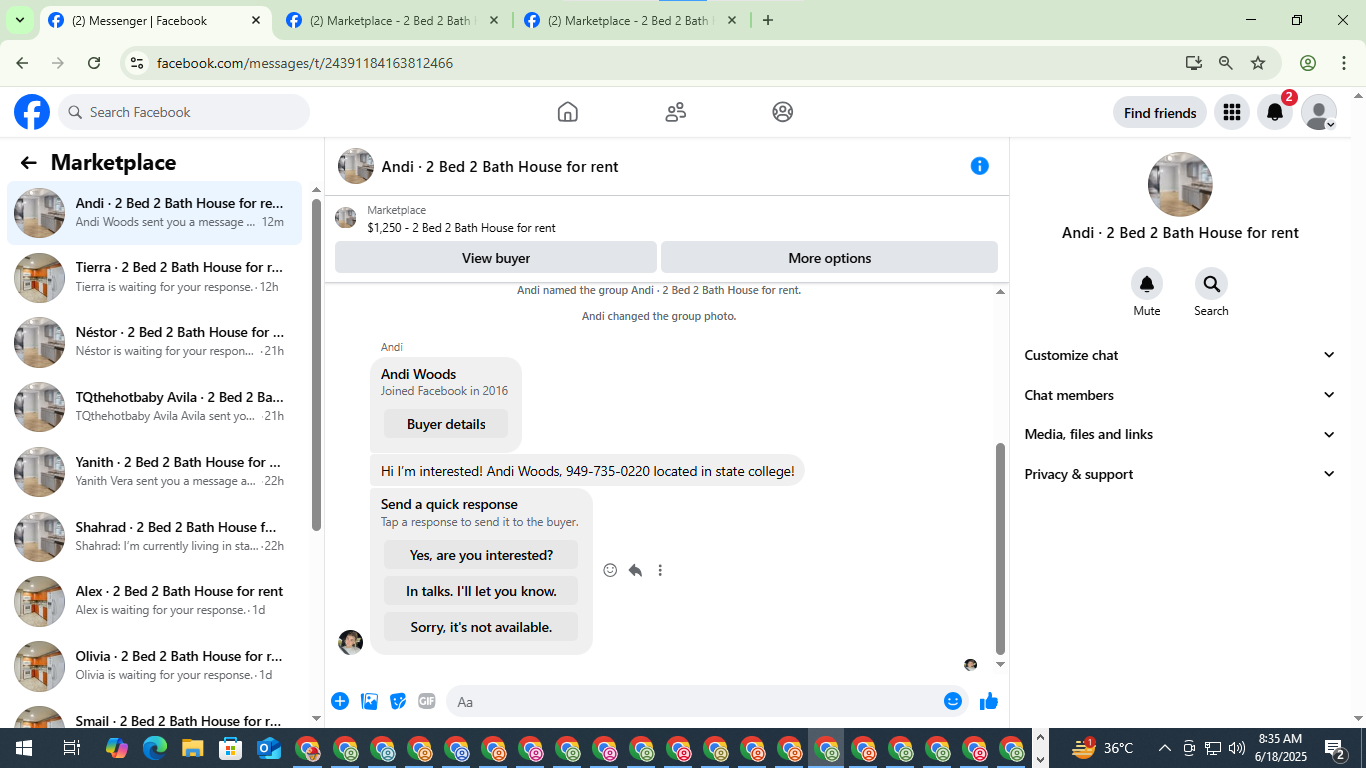Choose a GIF icon in composer

point(427,701)
